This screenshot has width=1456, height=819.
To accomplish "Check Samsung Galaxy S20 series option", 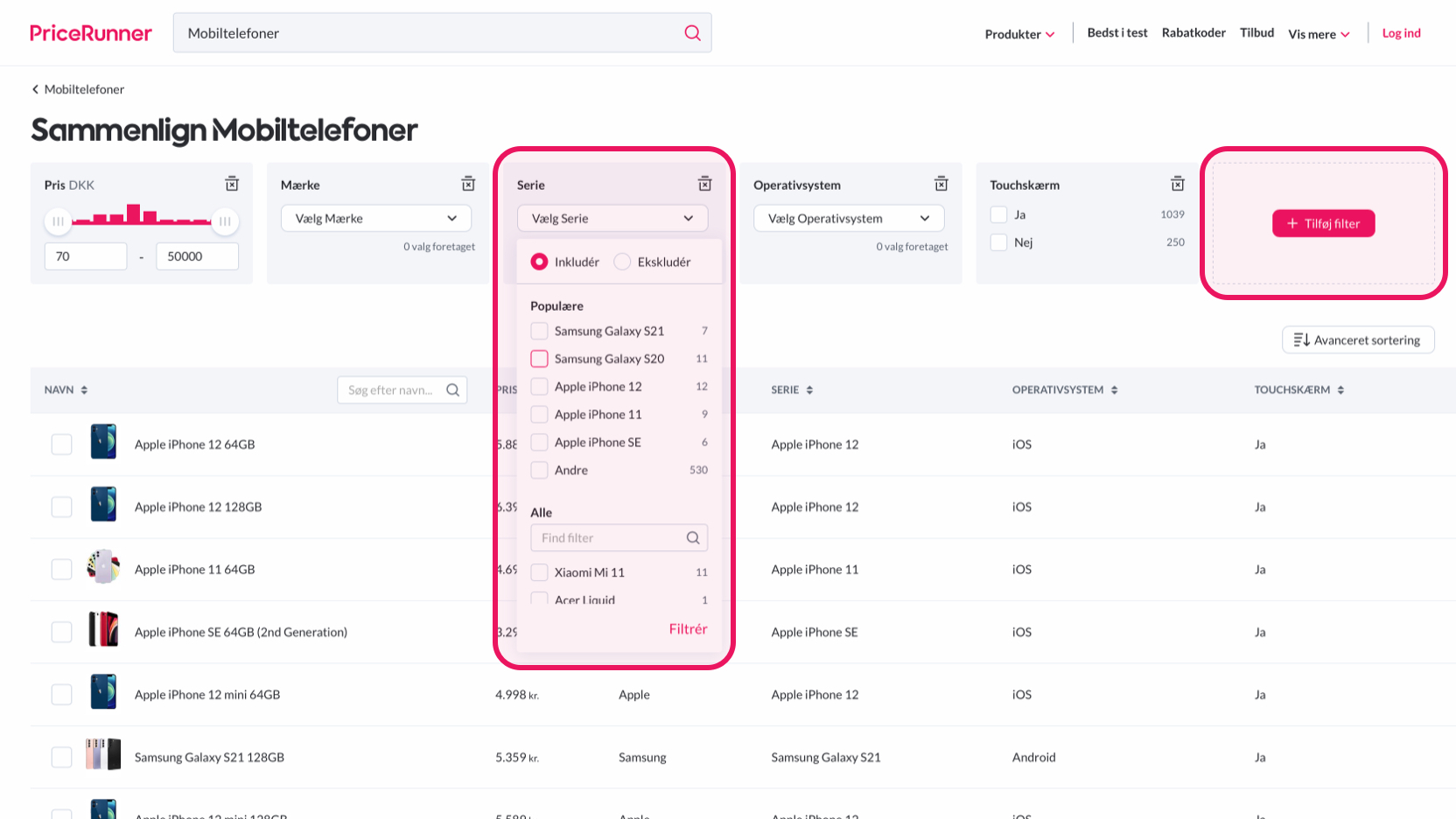I will click(539, 359).
